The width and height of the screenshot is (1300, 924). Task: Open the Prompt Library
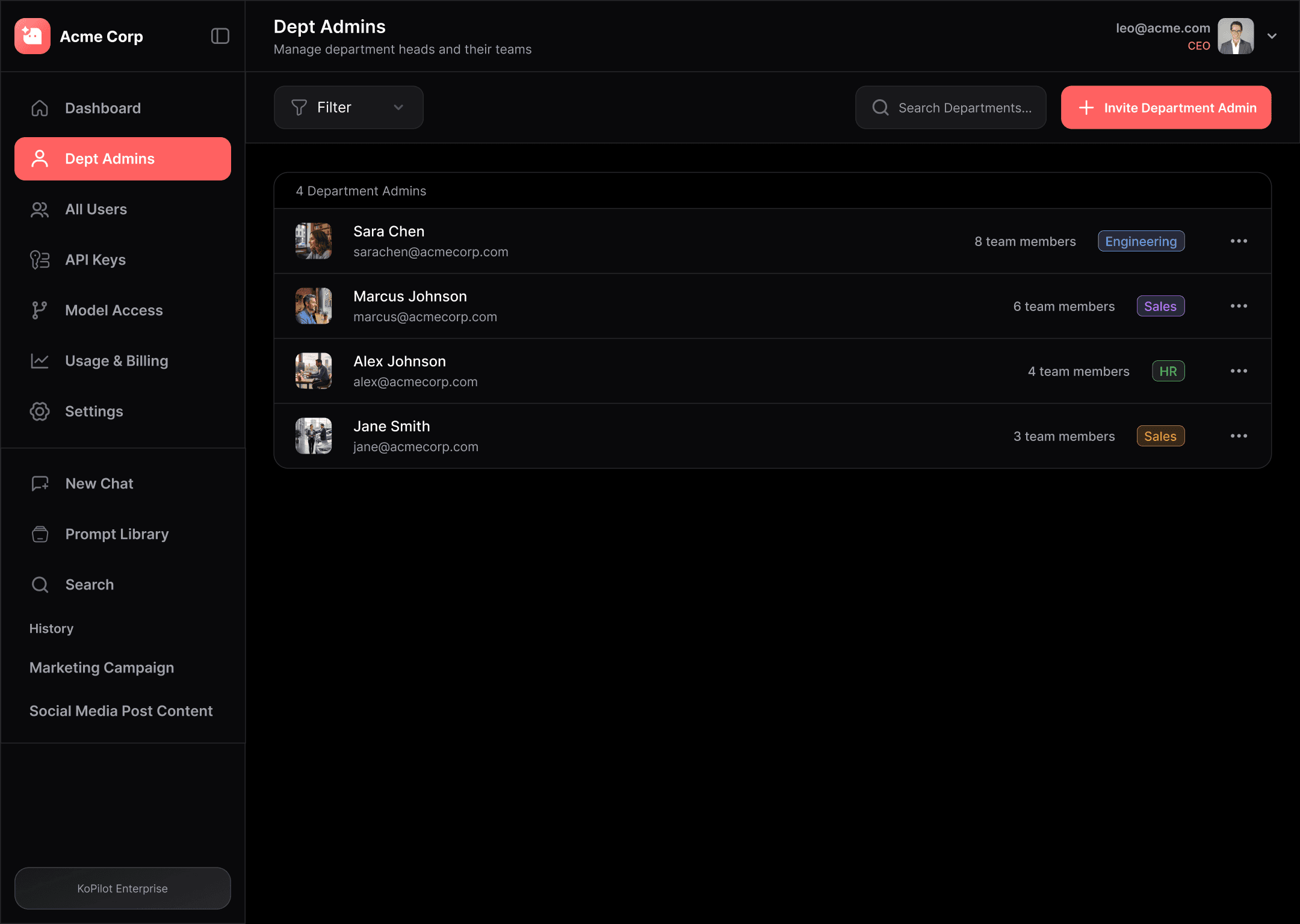coord(117,534)
